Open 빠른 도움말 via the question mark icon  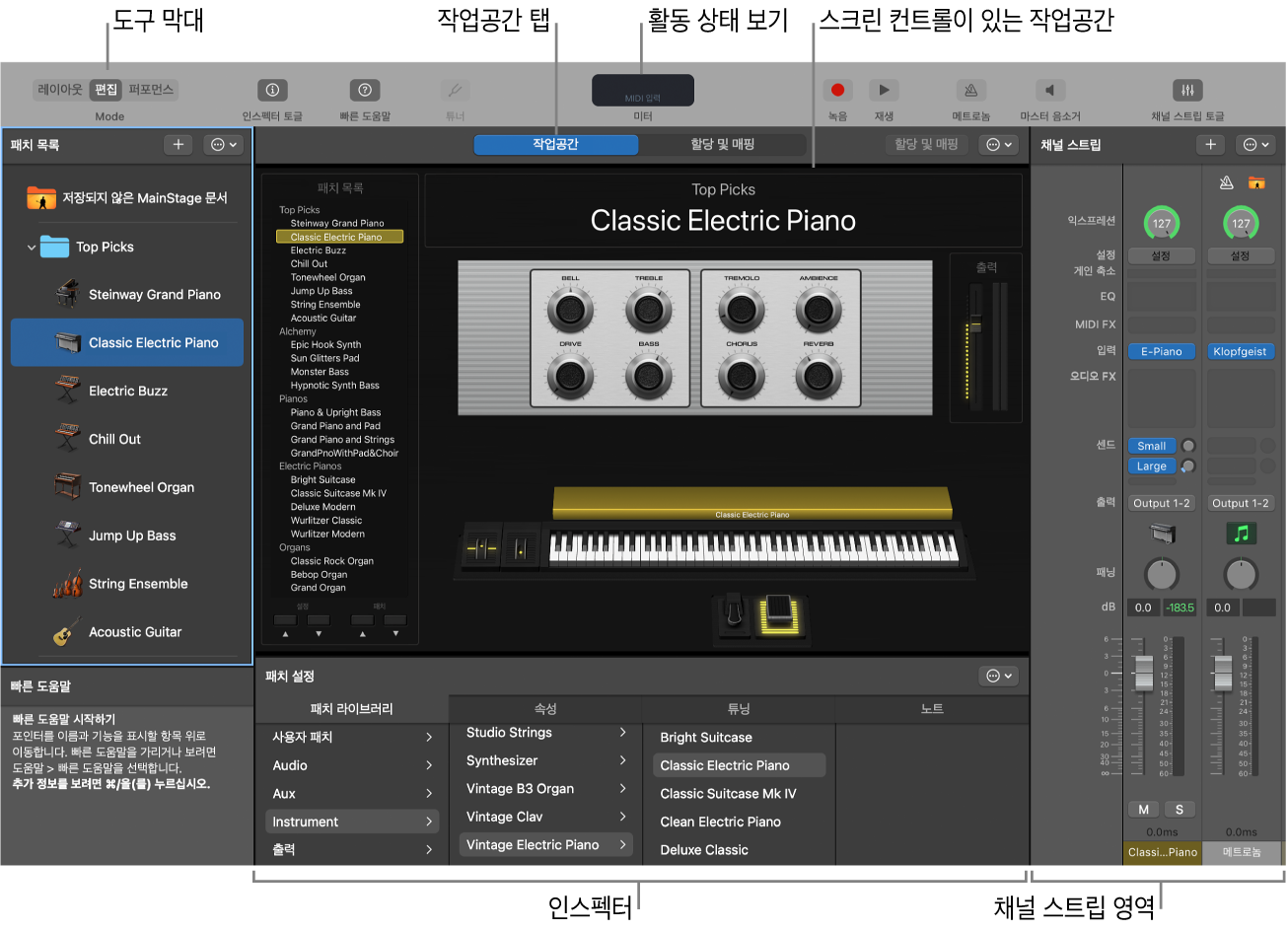(365, 90)
